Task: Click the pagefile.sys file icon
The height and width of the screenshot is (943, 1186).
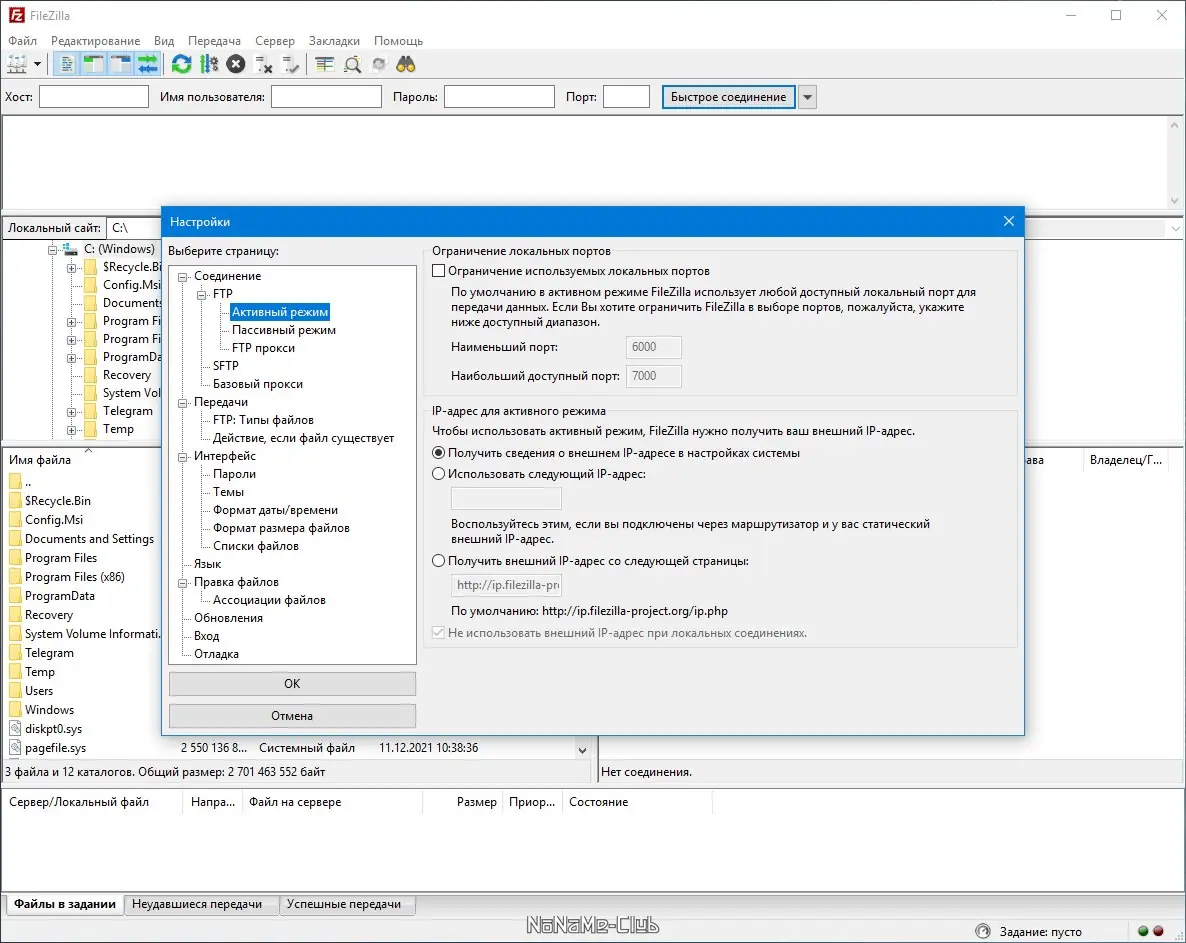Action: (15, 748)
